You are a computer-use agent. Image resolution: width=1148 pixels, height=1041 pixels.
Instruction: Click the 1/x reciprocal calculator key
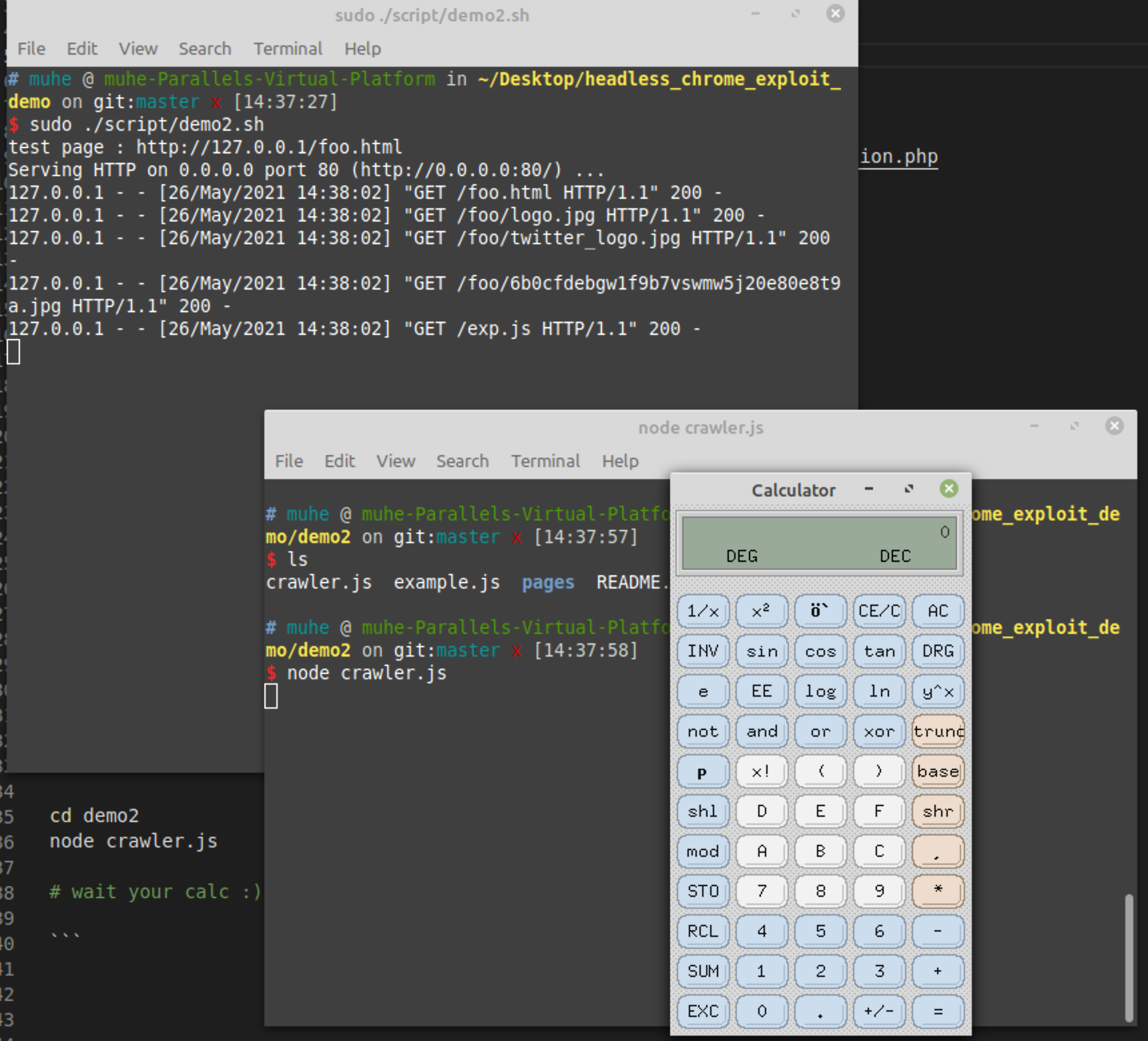(x=703, y=611)
